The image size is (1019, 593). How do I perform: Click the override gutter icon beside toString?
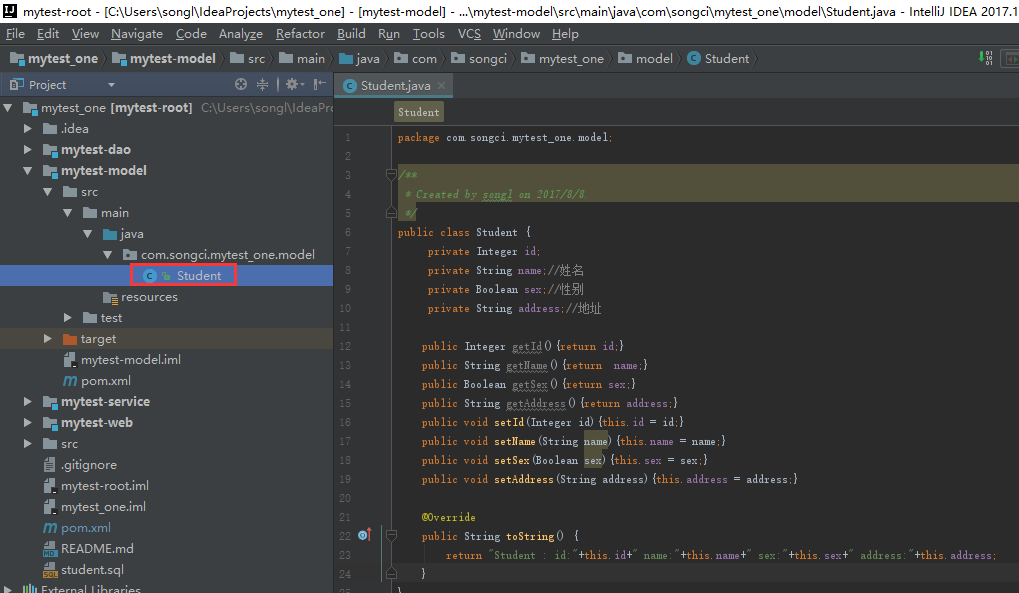click(364, 536)
